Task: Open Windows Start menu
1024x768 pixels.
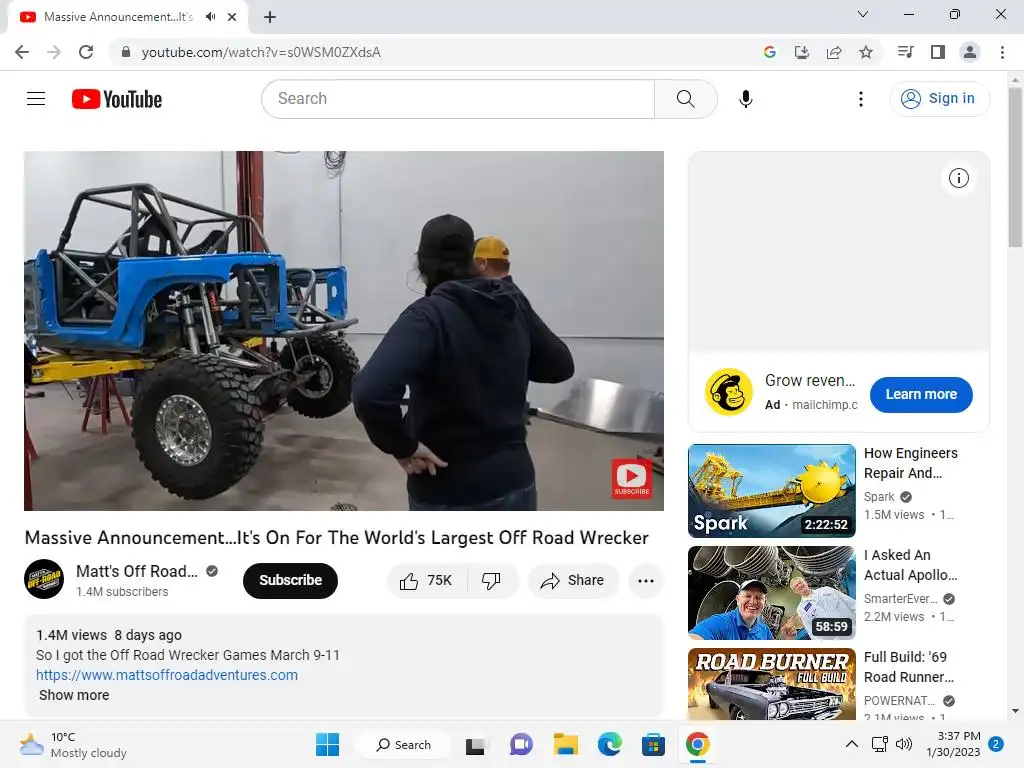Action: (327, 744)
